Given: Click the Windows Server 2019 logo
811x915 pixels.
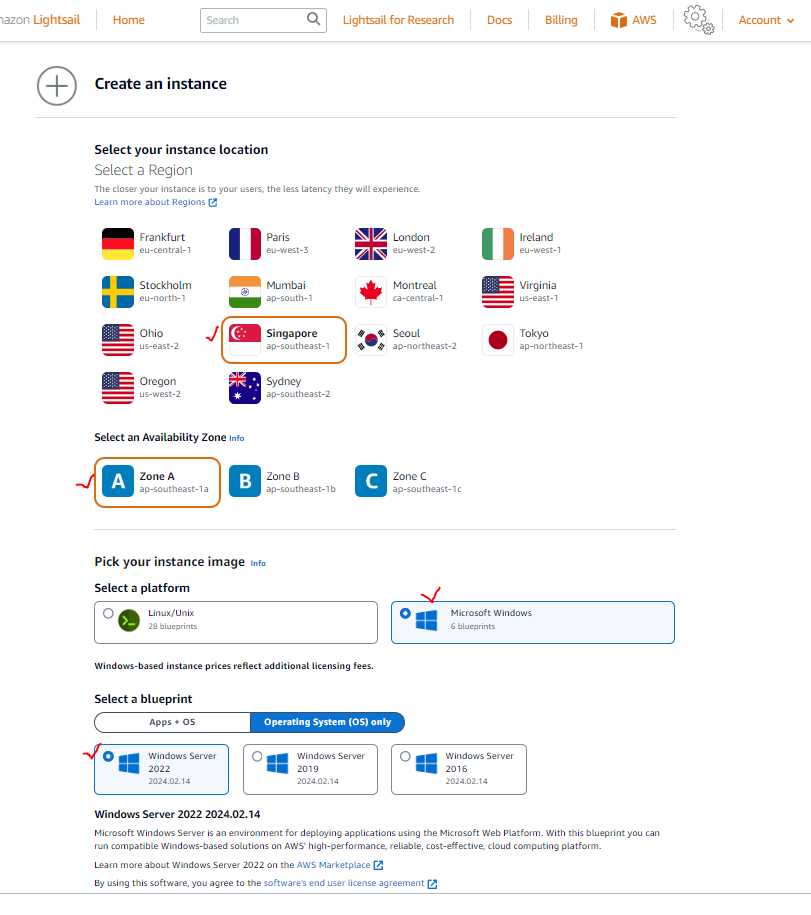Looking at the screenshot, I should click(x=278, y=763).
